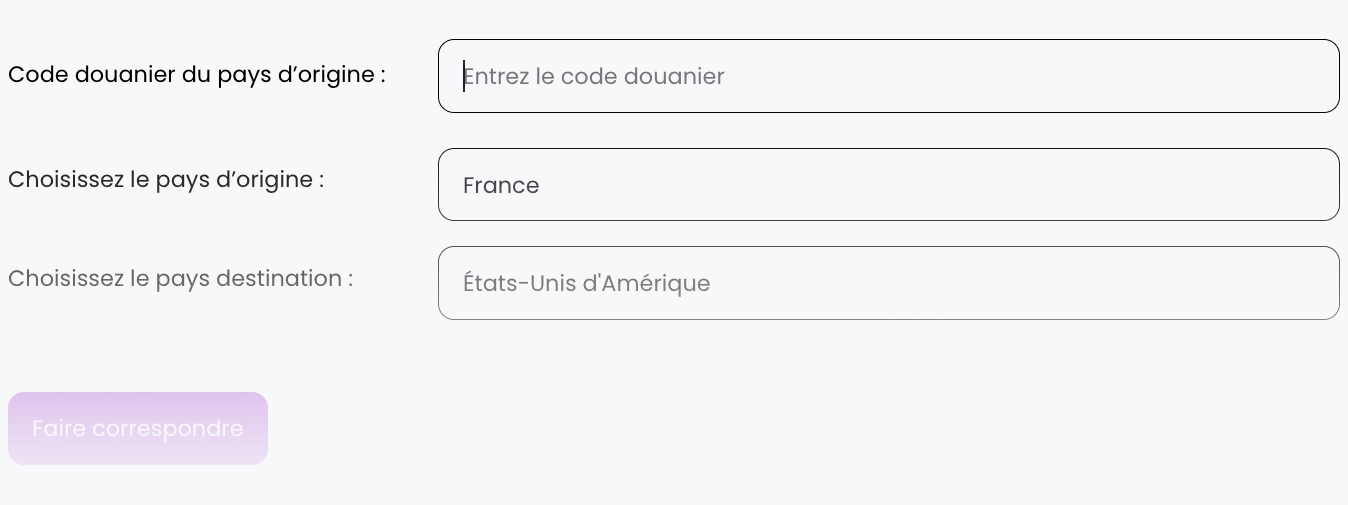Submit the form with Faire correspondre

(138, 428)
